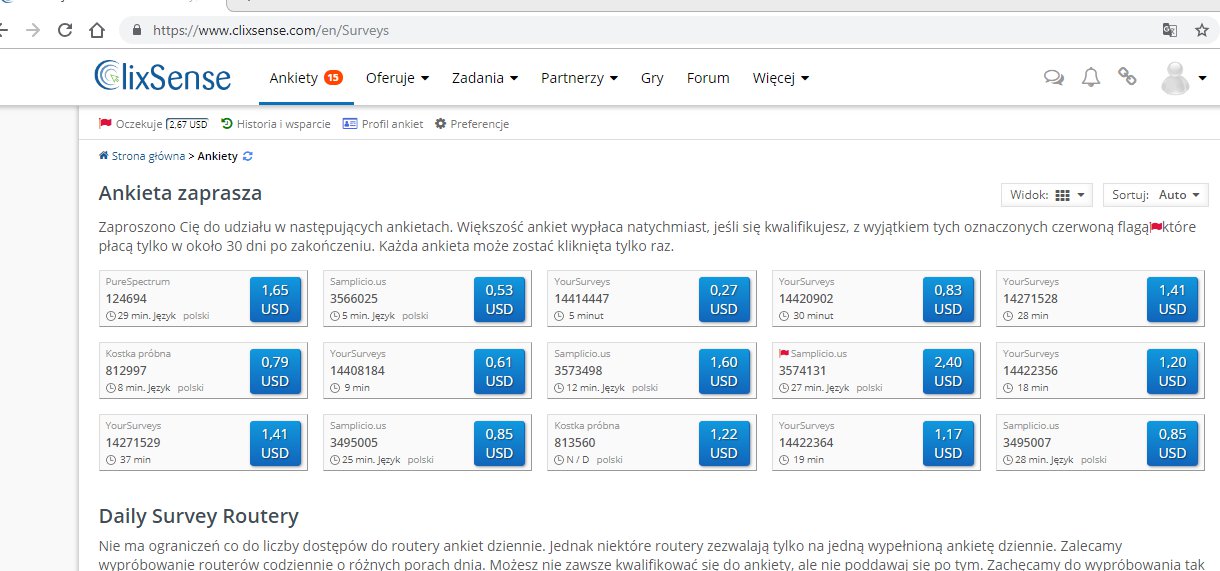Click the red flag on survey 3574131
Viewport: 1220px width, 571px height.
(784, 353)
